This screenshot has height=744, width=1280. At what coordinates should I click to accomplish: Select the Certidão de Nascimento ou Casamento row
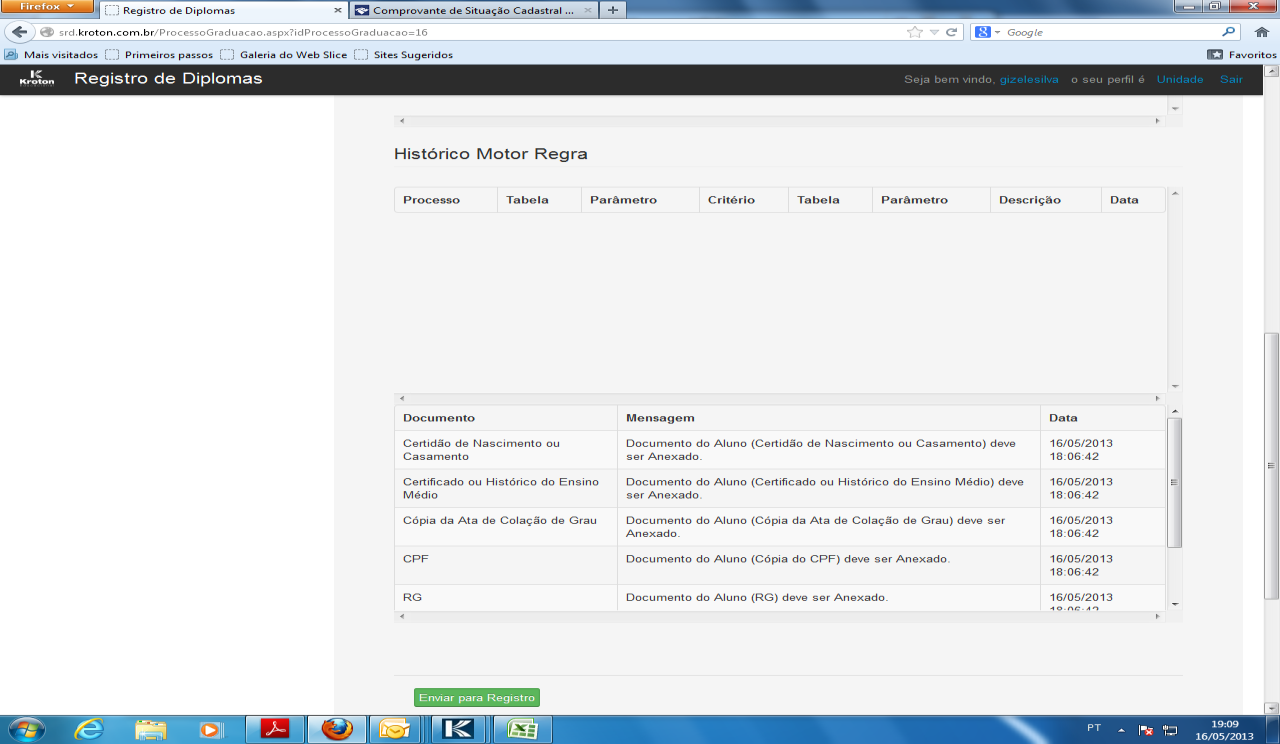click(780, 450)
